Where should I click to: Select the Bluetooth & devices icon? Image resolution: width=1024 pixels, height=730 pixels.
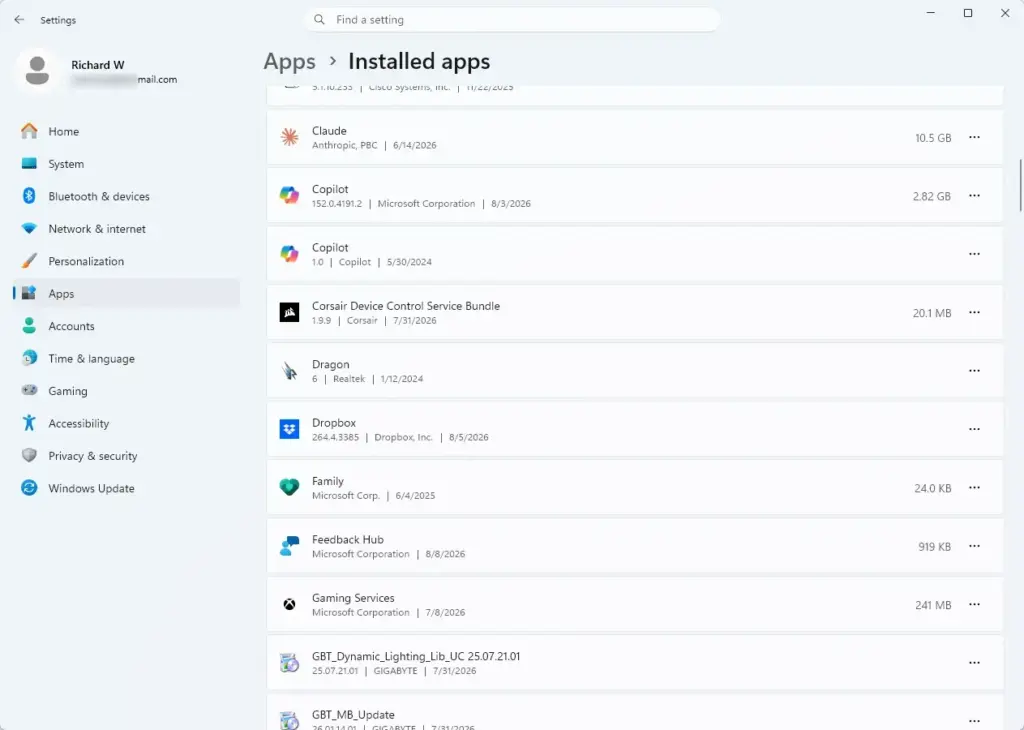point(29,196)
